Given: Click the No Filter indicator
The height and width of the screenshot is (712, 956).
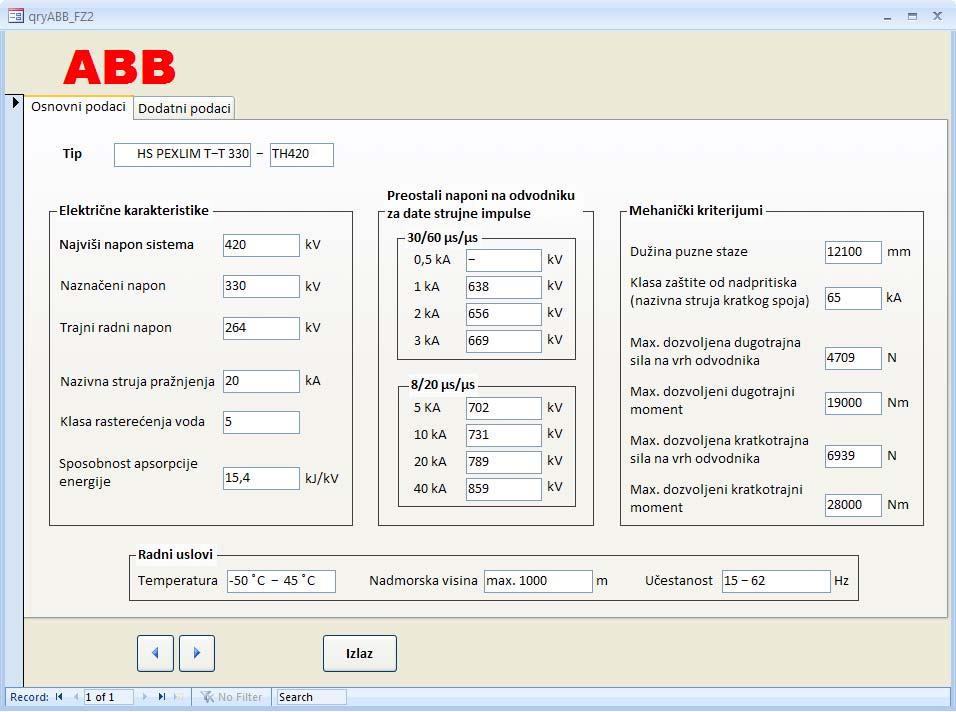Looking at the screenshot, I should 232,697.
